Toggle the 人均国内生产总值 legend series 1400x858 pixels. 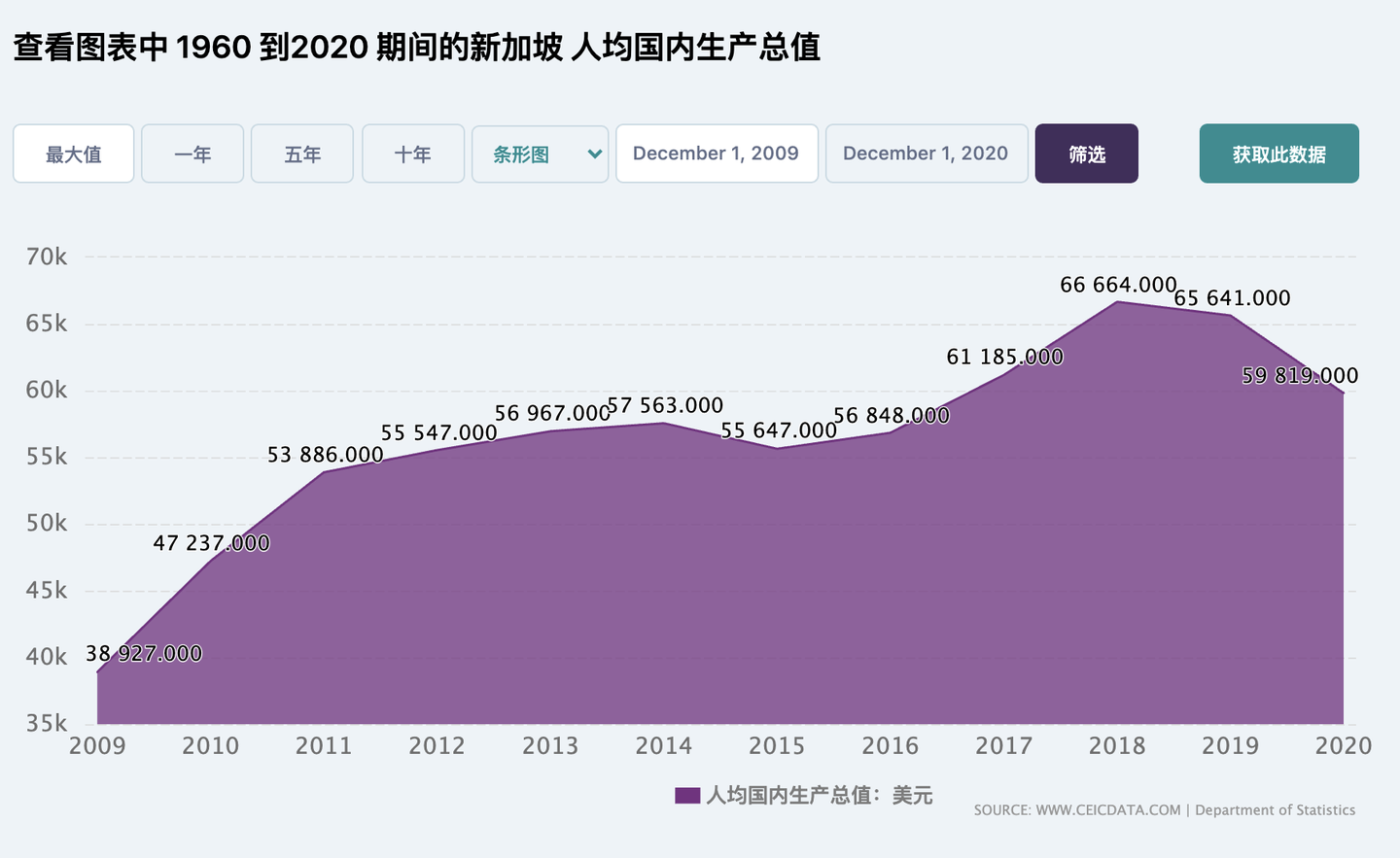[822, 795]
